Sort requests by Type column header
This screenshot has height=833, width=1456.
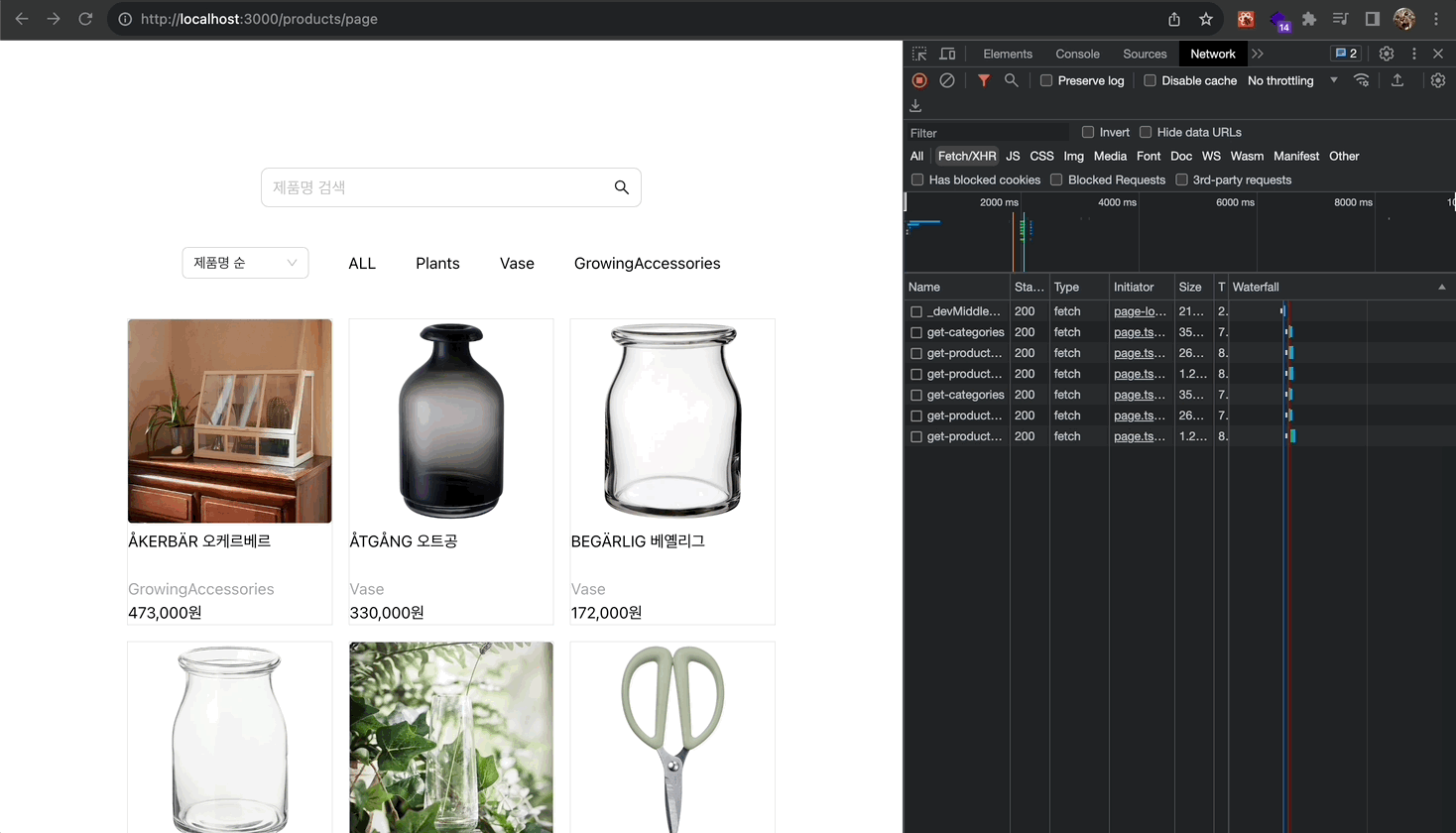click(1078, 287)
